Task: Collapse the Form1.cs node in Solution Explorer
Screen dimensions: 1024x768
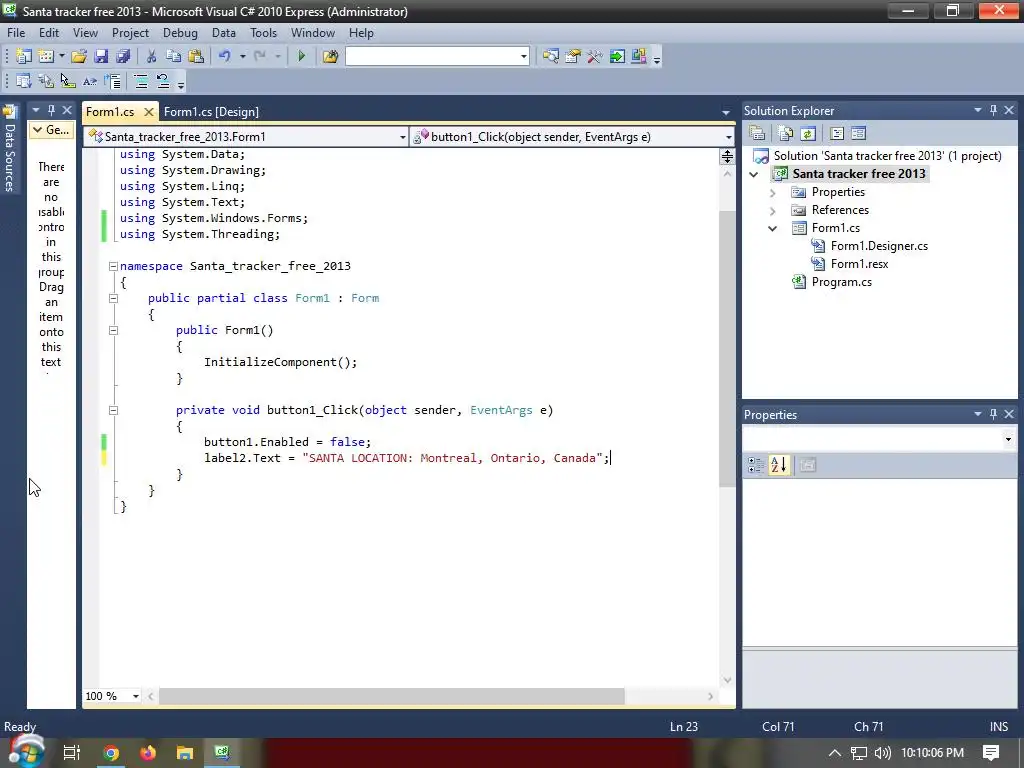Action: click(773, 229)
